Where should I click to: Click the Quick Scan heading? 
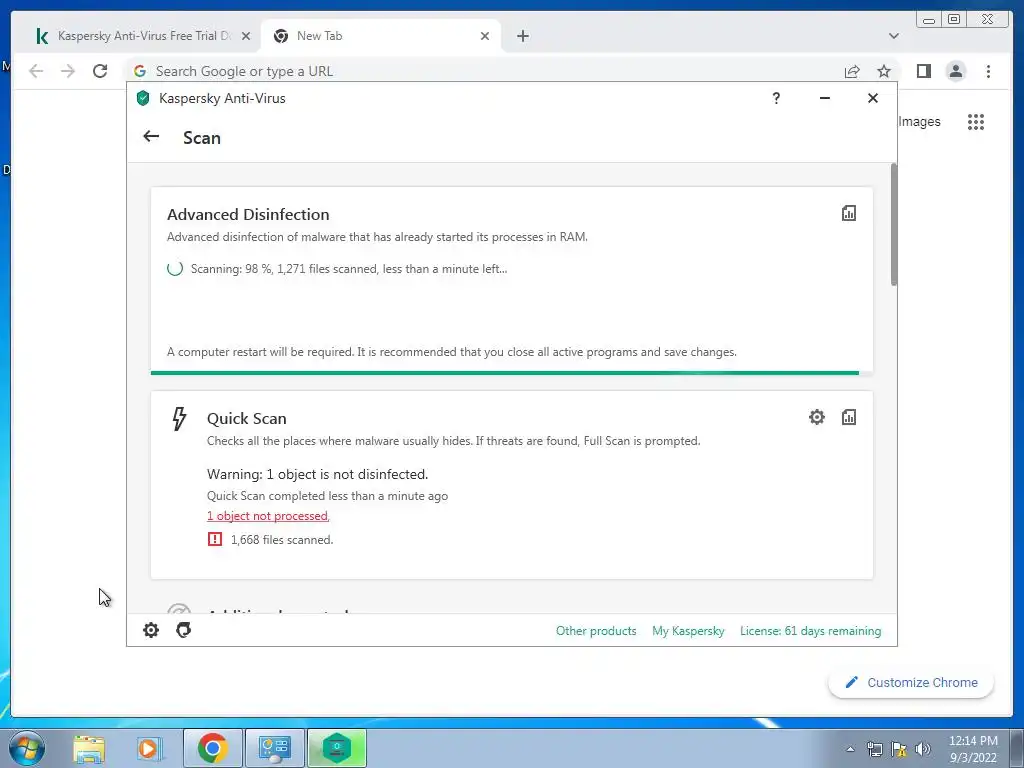(x=247, y=419)
